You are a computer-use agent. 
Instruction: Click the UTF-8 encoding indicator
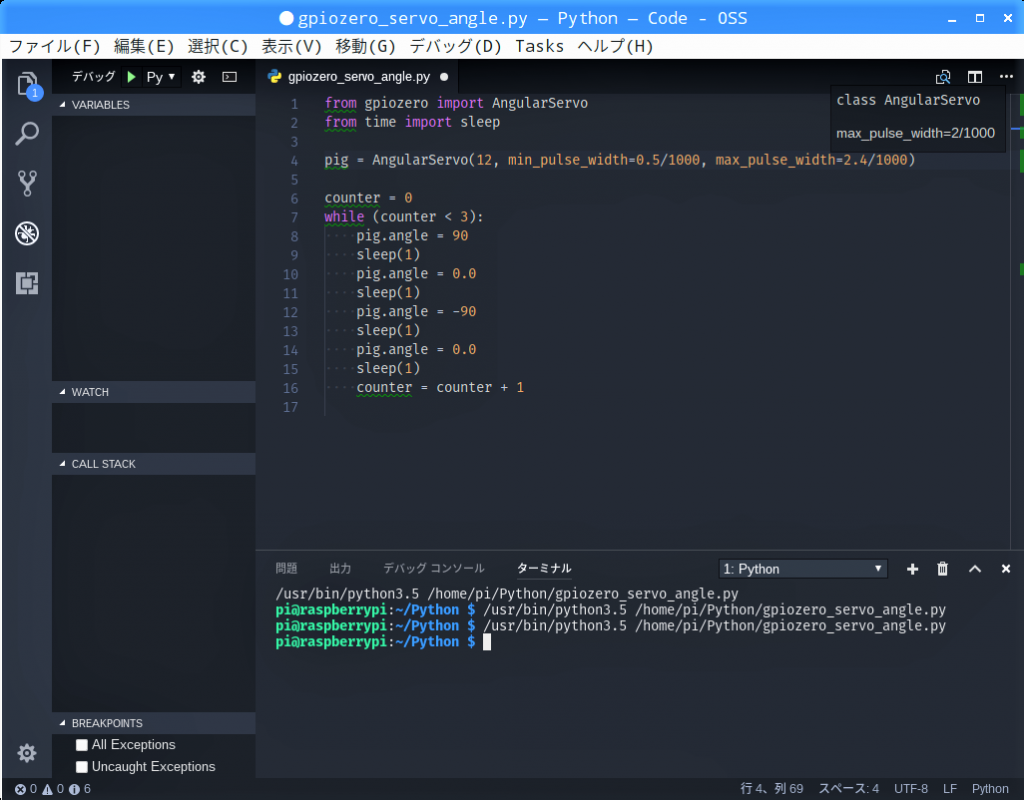(910, 789)
